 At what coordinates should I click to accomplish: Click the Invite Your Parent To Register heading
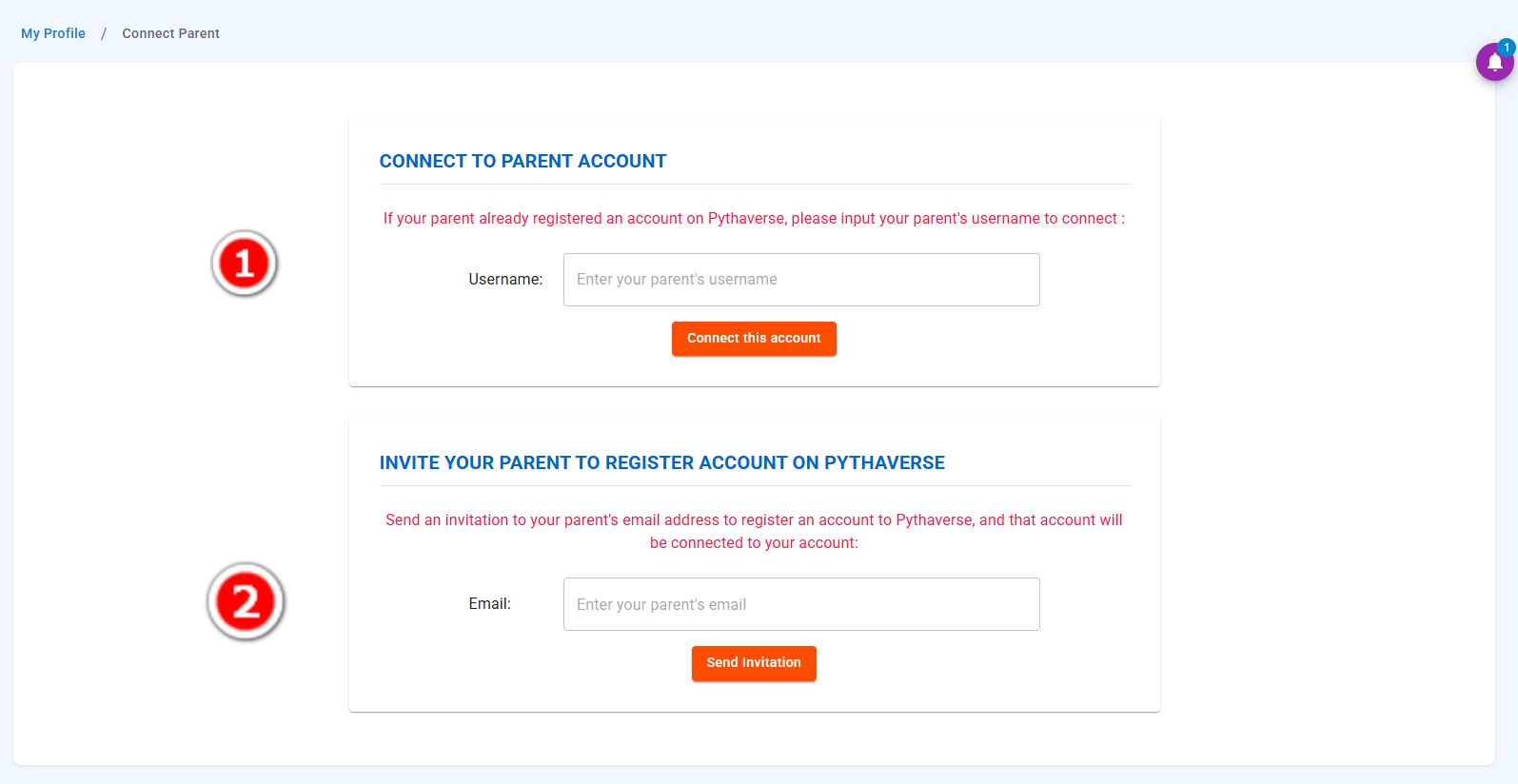661,463
